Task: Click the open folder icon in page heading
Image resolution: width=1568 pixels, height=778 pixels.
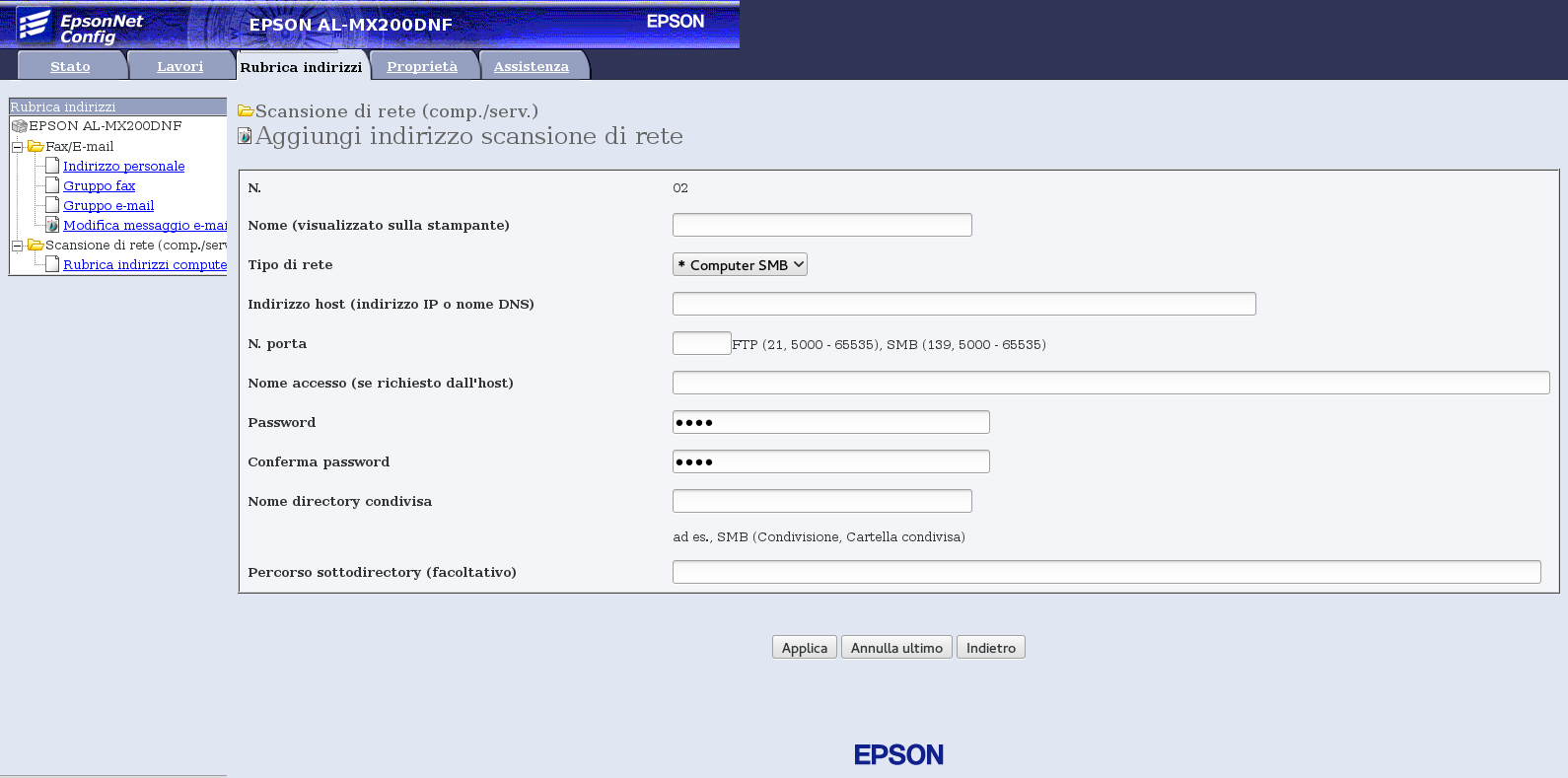Action: (x=246, y=110)
